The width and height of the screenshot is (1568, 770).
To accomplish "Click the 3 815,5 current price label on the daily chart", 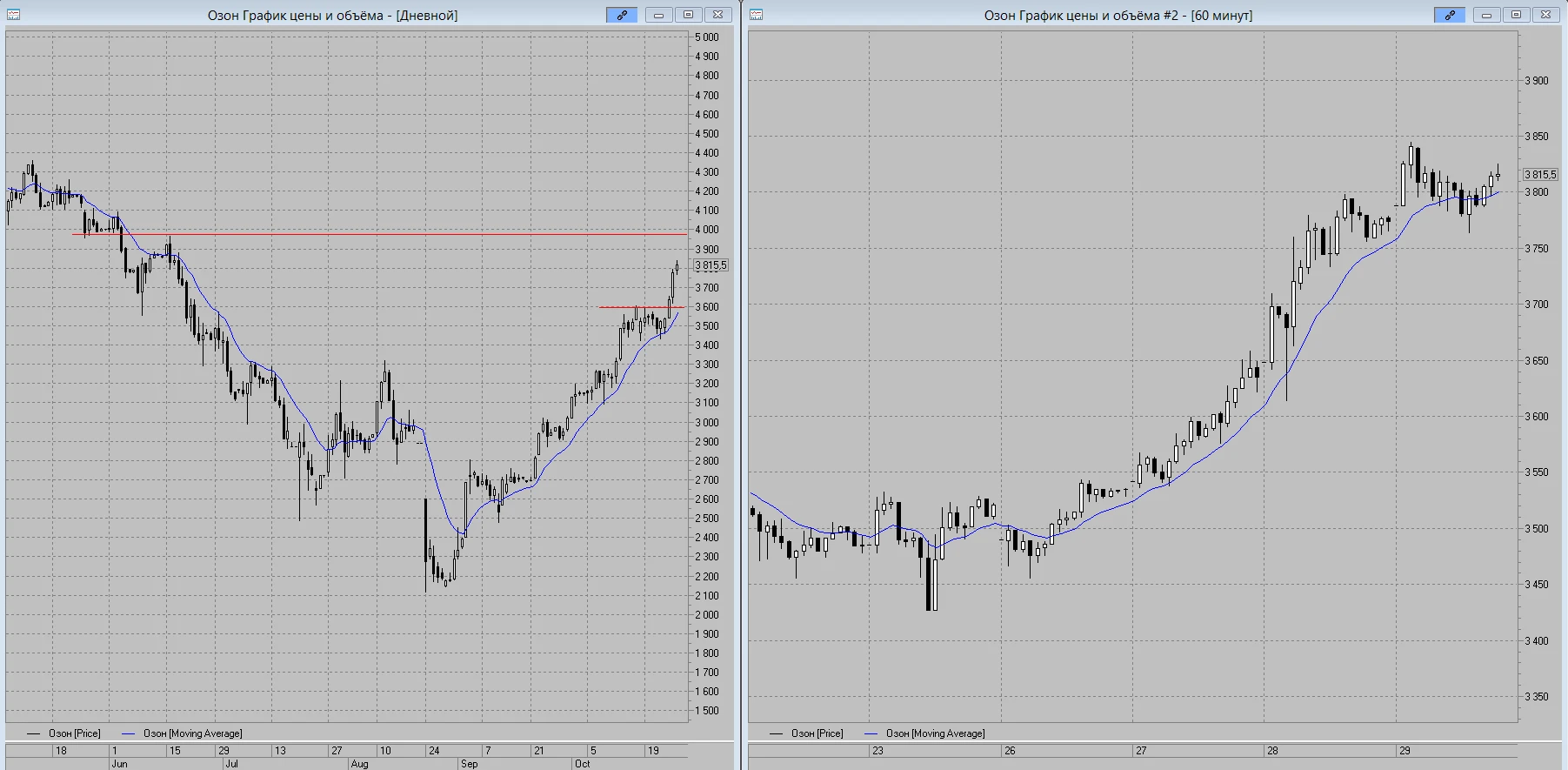I will pos(711,265).
